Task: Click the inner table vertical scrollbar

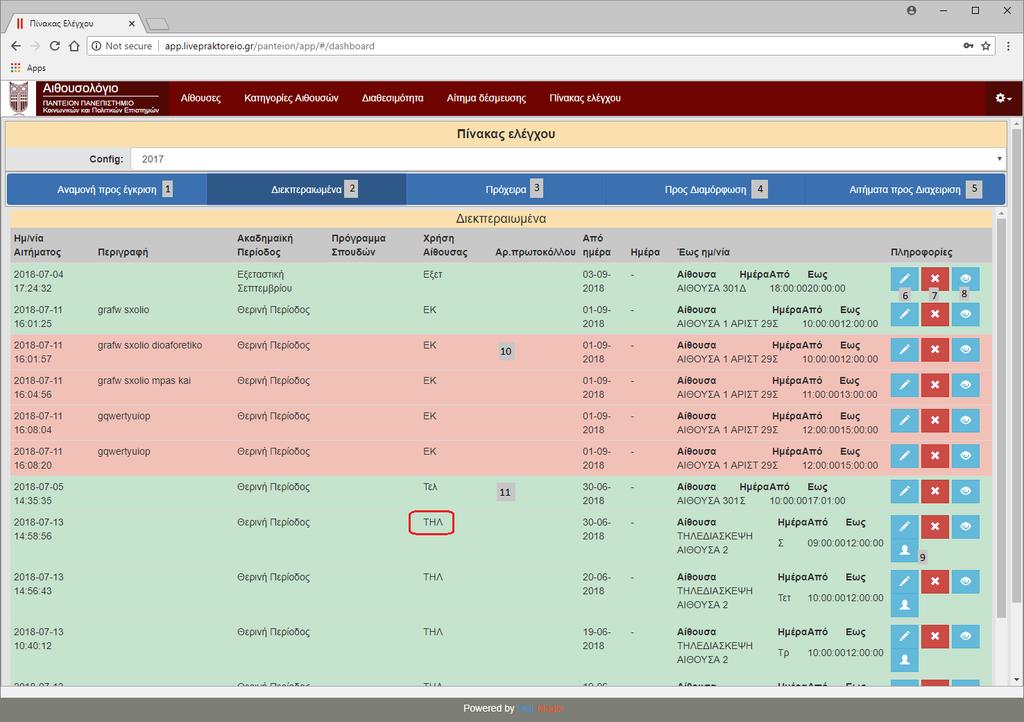Action: point(1001,418)
